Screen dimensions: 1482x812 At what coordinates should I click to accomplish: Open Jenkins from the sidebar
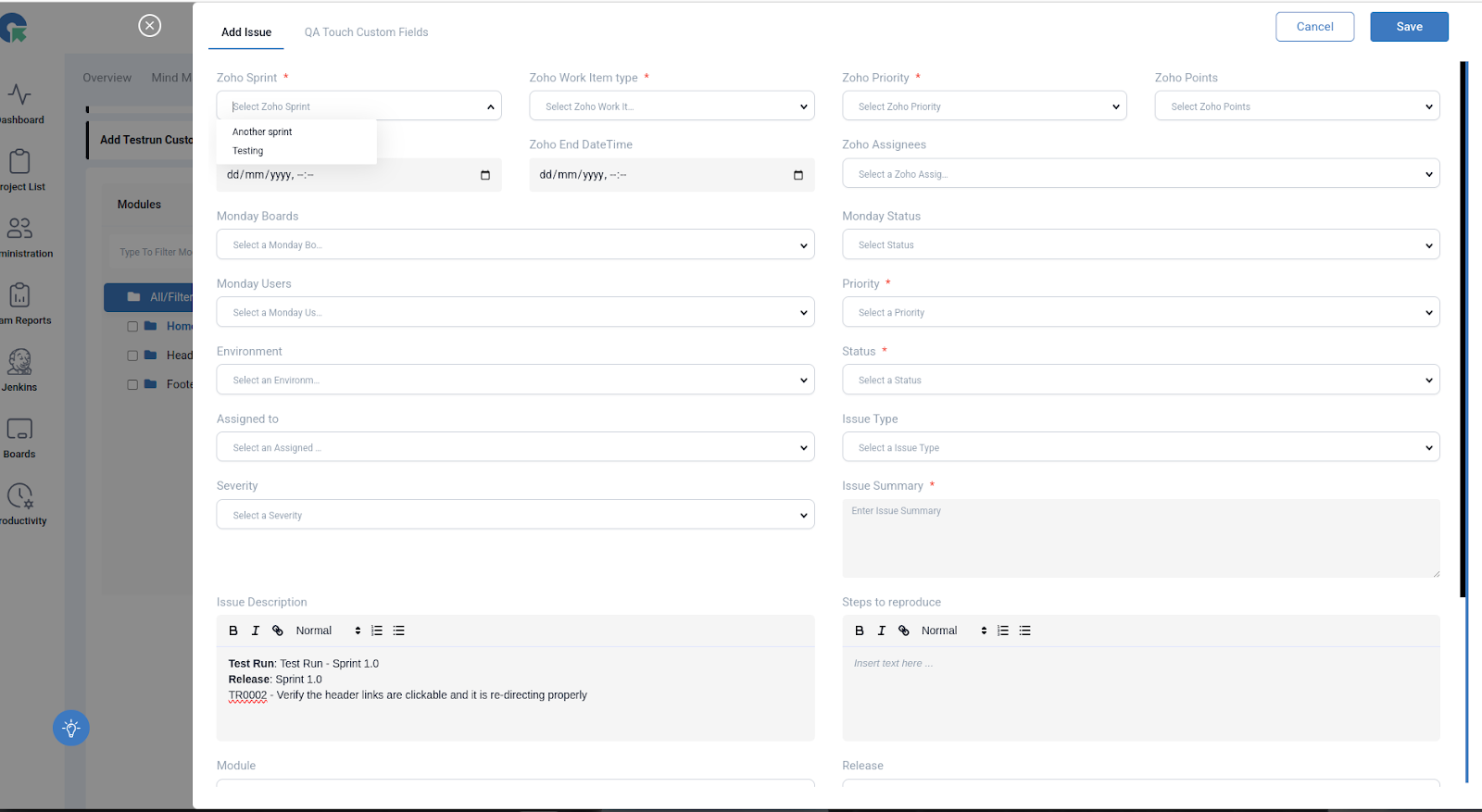point(19,369)
